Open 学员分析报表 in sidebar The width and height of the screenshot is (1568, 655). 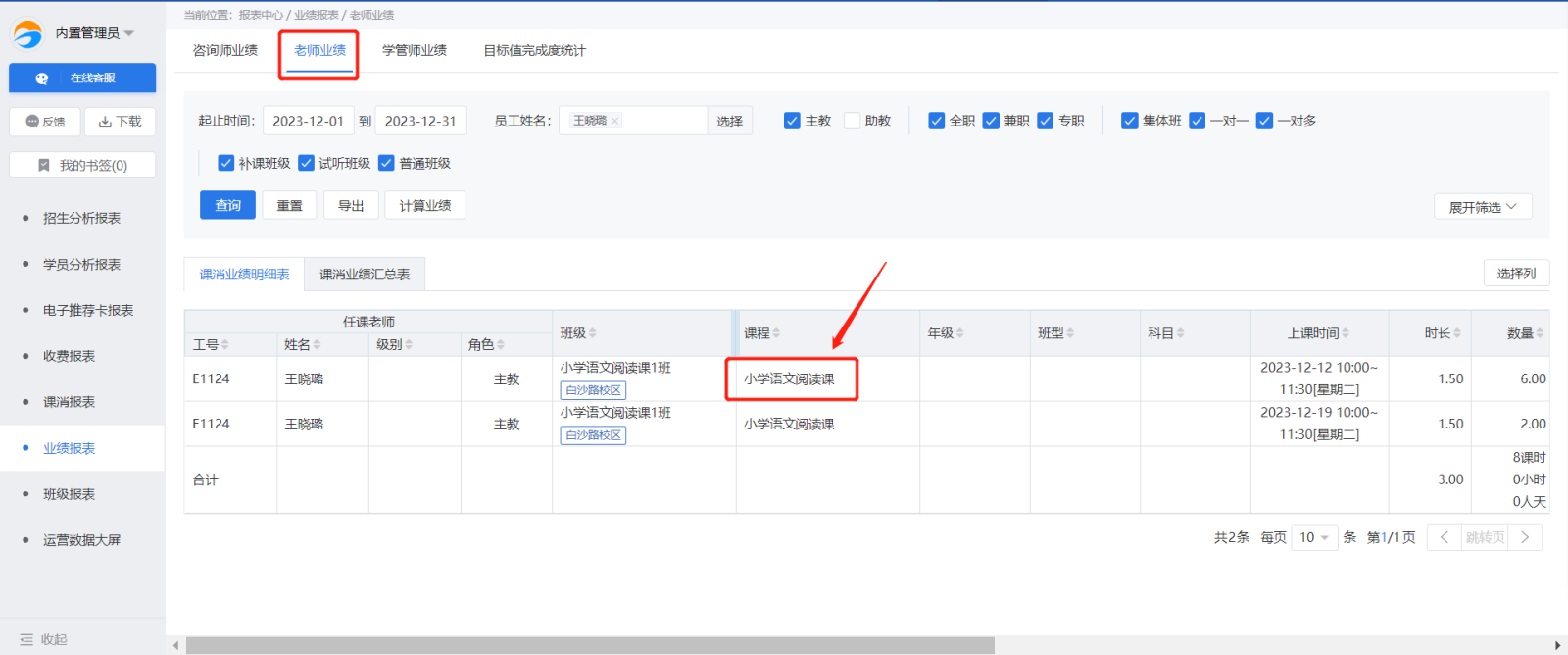coord(81,264)
